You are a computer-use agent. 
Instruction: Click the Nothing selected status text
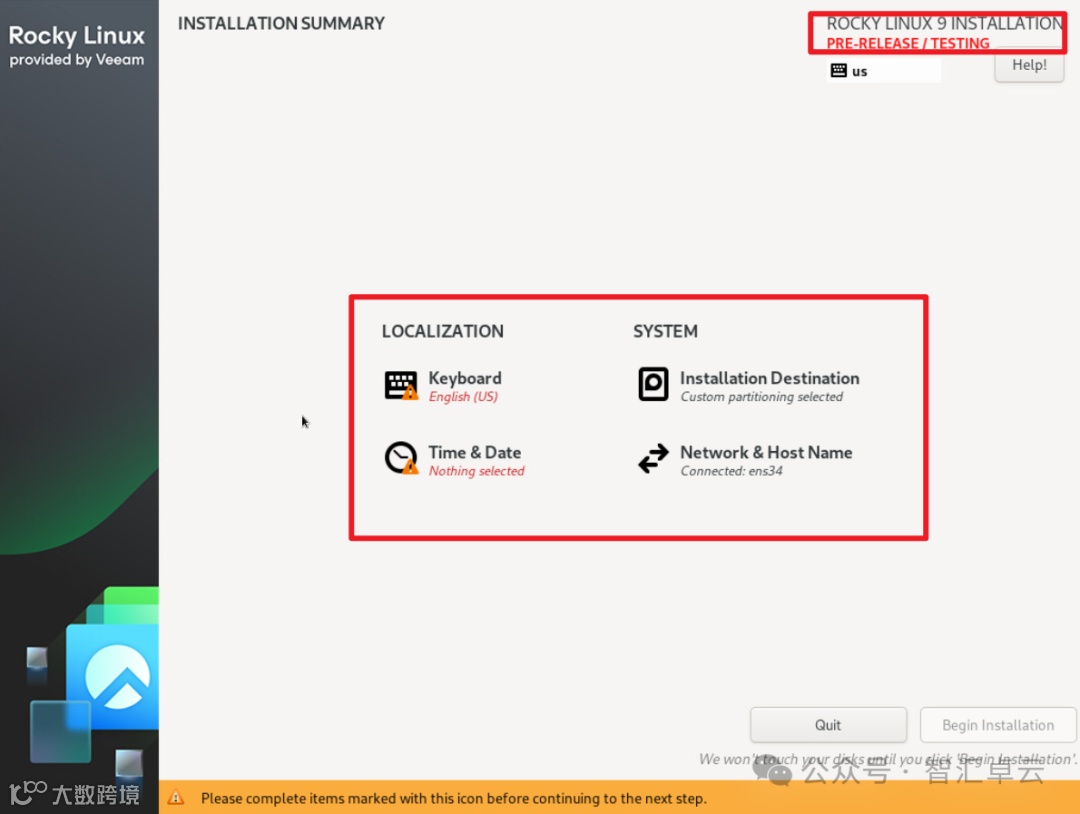(477, 471)
